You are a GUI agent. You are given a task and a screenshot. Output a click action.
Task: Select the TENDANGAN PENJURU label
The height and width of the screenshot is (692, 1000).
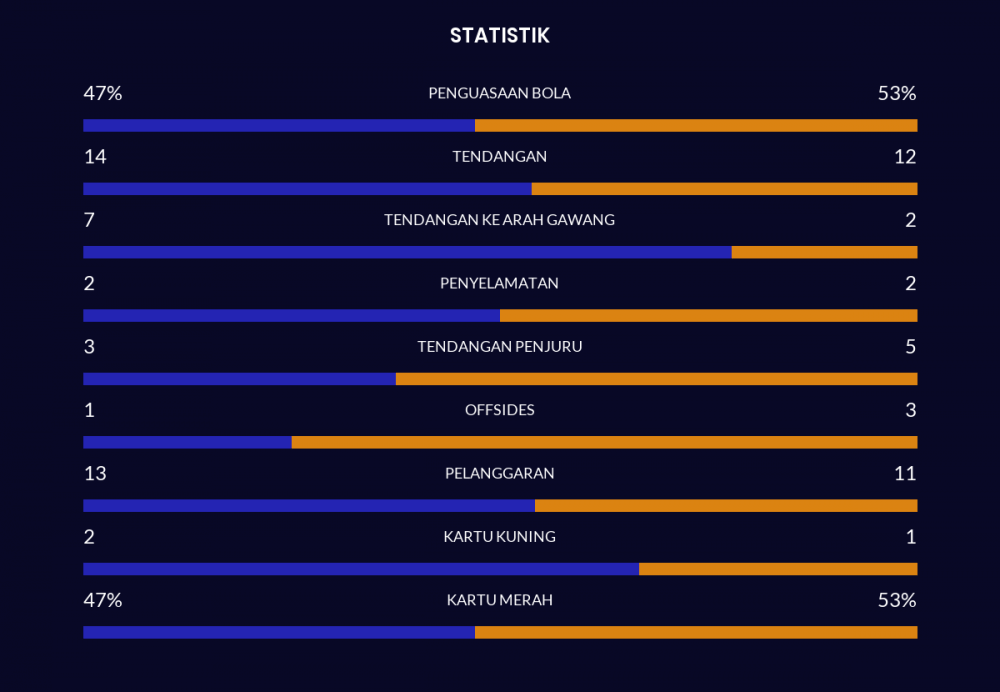499,347
